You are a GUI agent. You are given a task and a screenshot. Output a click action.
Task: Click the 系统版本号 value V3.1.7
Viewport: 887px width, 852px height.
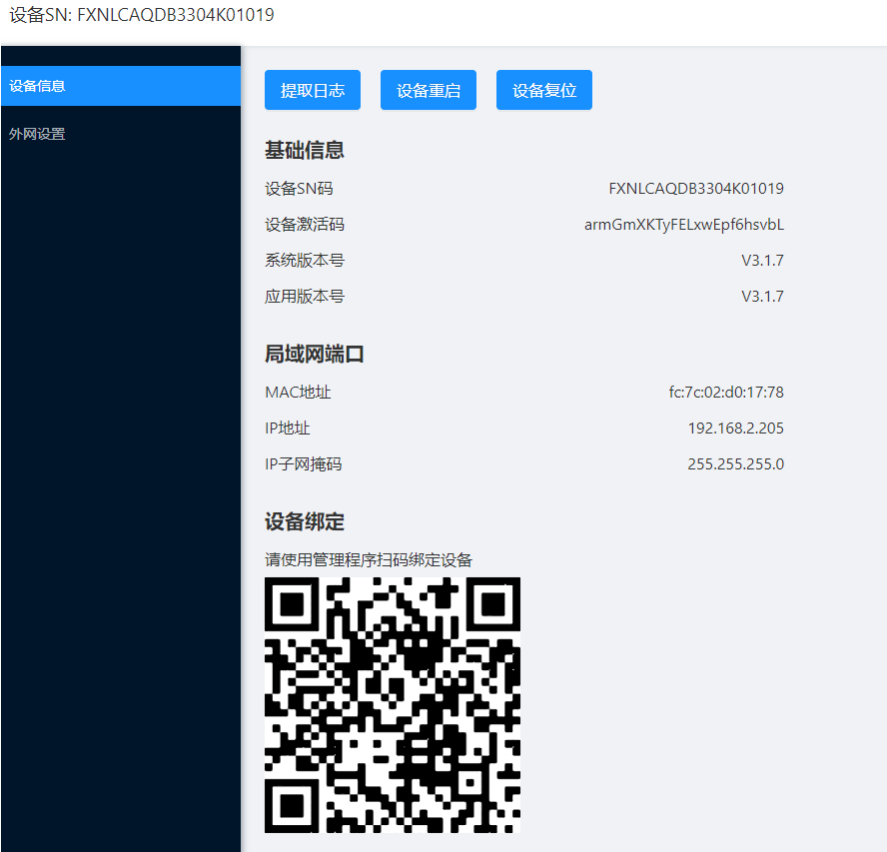(x=763, y=260)
